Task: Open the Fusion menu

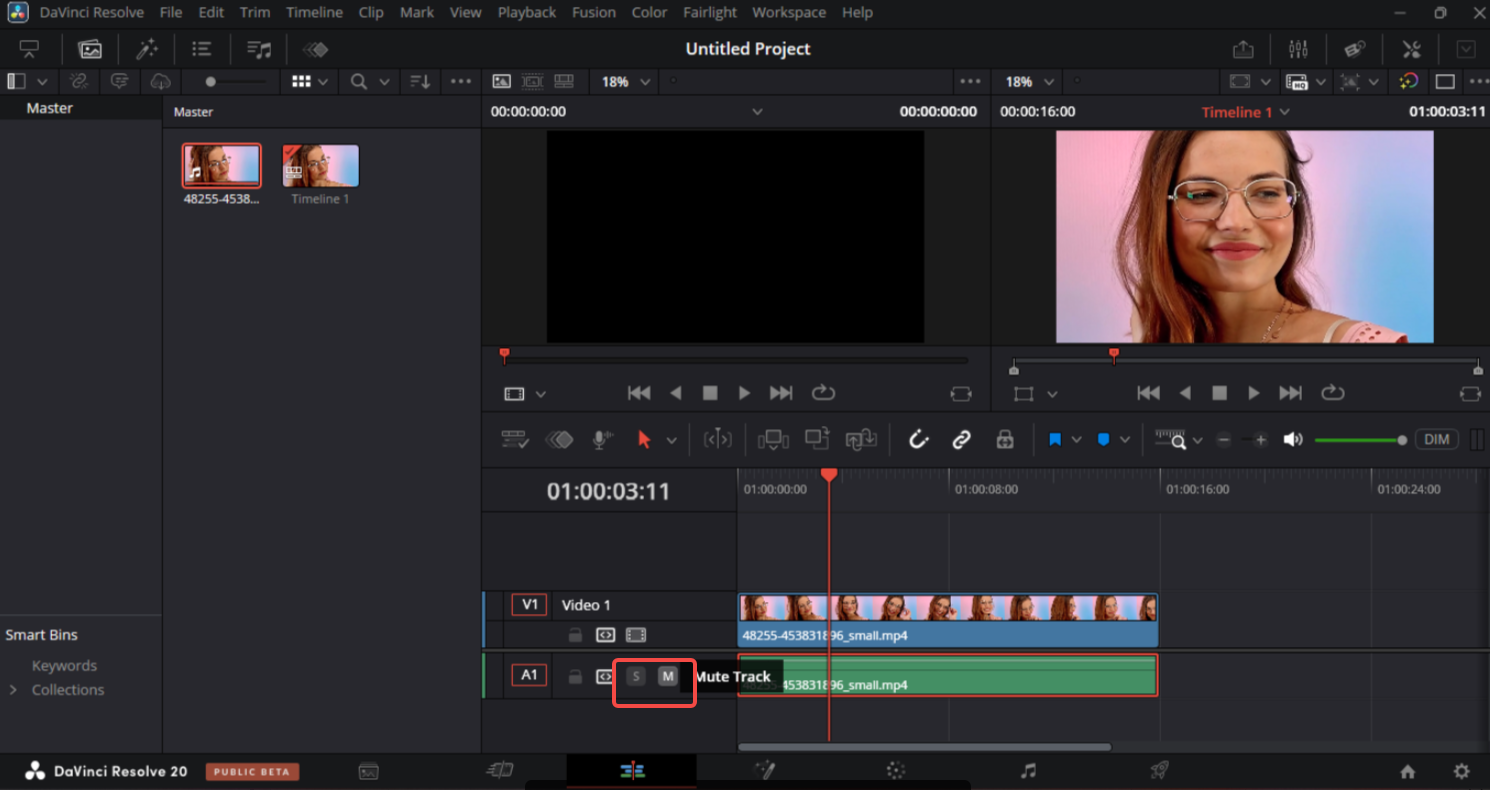Action: (x=593, y=13)
